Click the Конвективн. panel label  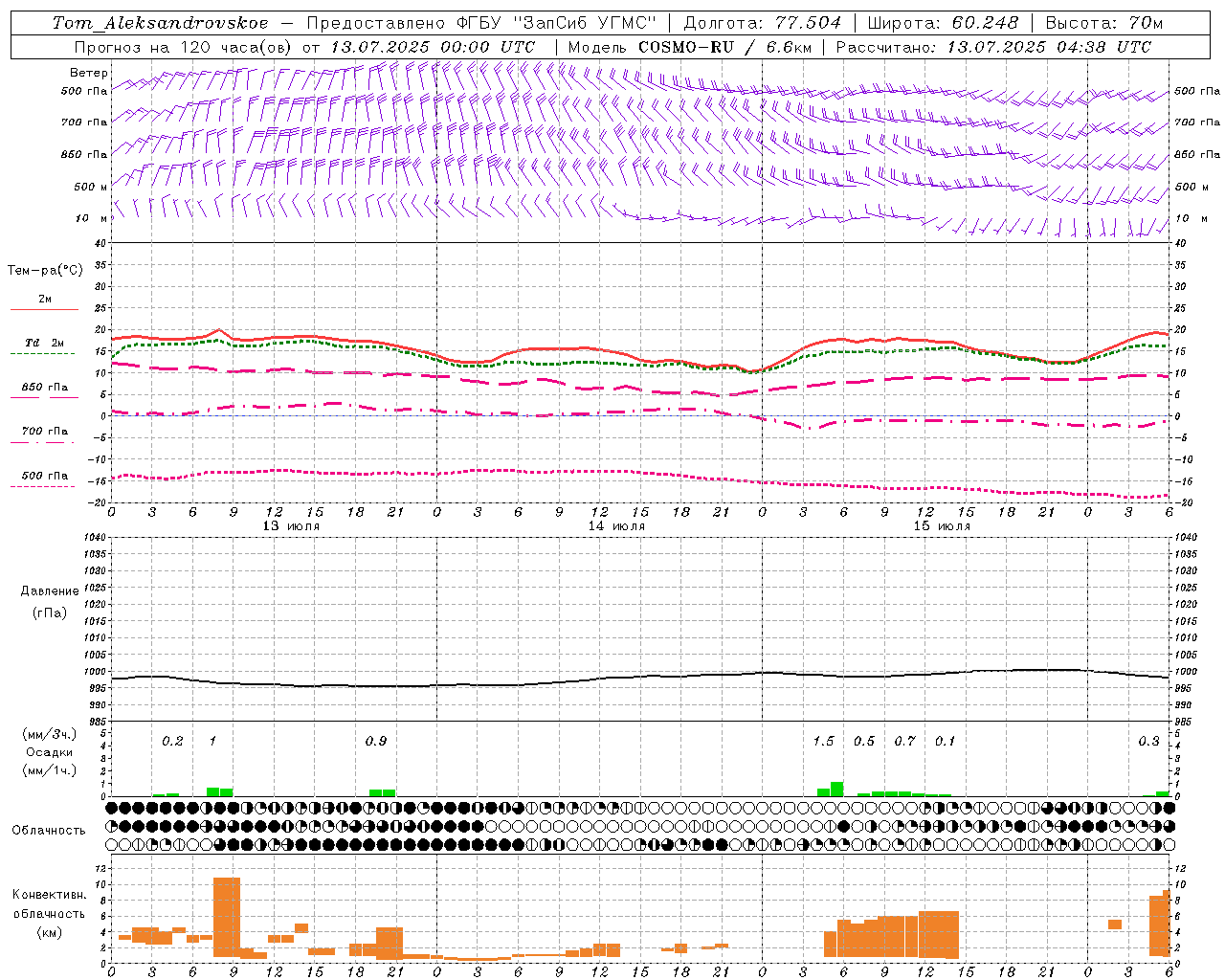pyautogui.click(x=50, y=895)
